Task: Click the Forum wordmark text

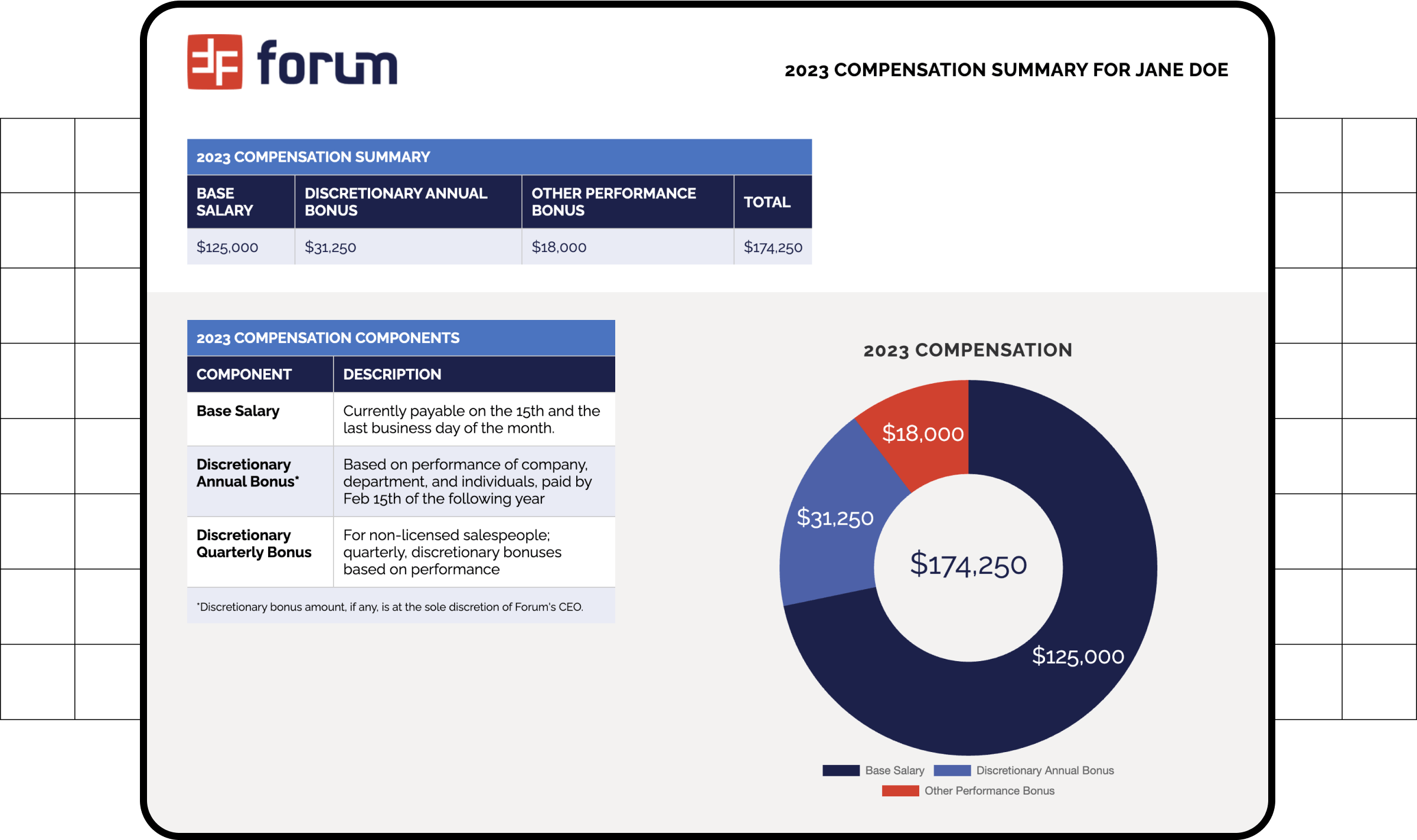Action: 327,63
